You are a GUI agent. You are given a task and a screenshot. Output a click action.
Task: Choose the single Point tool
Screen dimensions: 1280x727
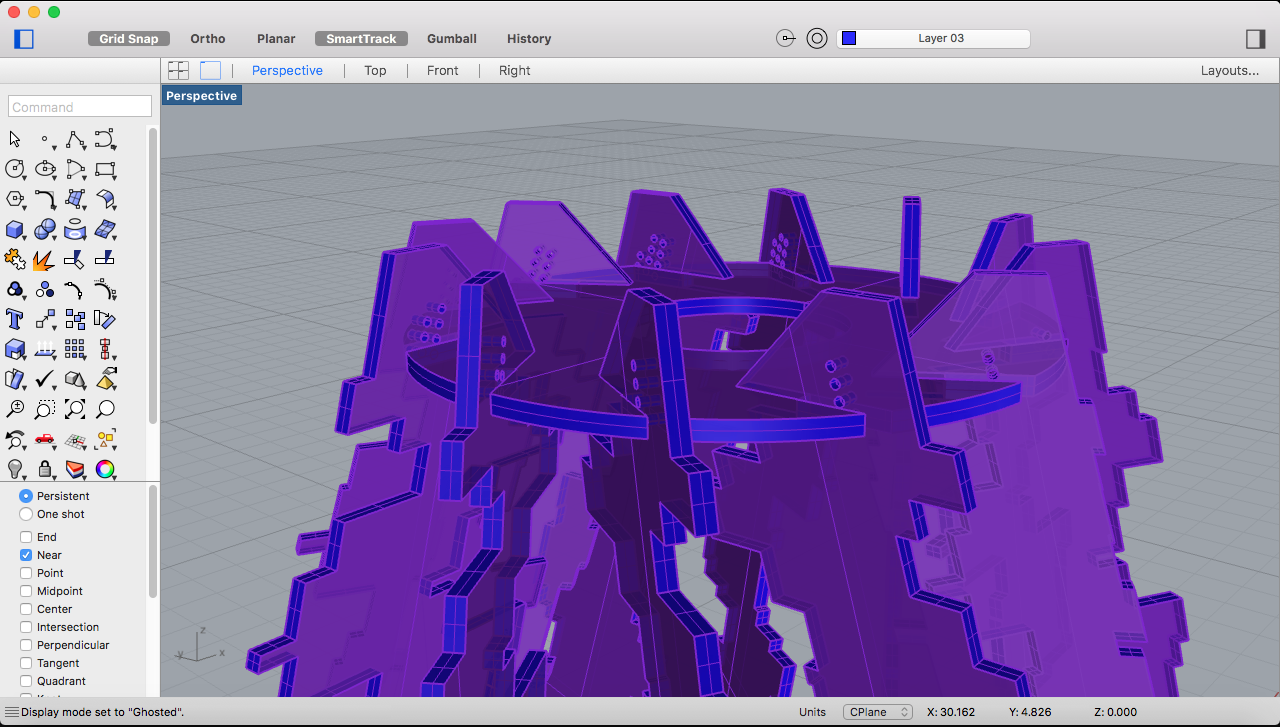pyautogui.click(x=45, y=139)
